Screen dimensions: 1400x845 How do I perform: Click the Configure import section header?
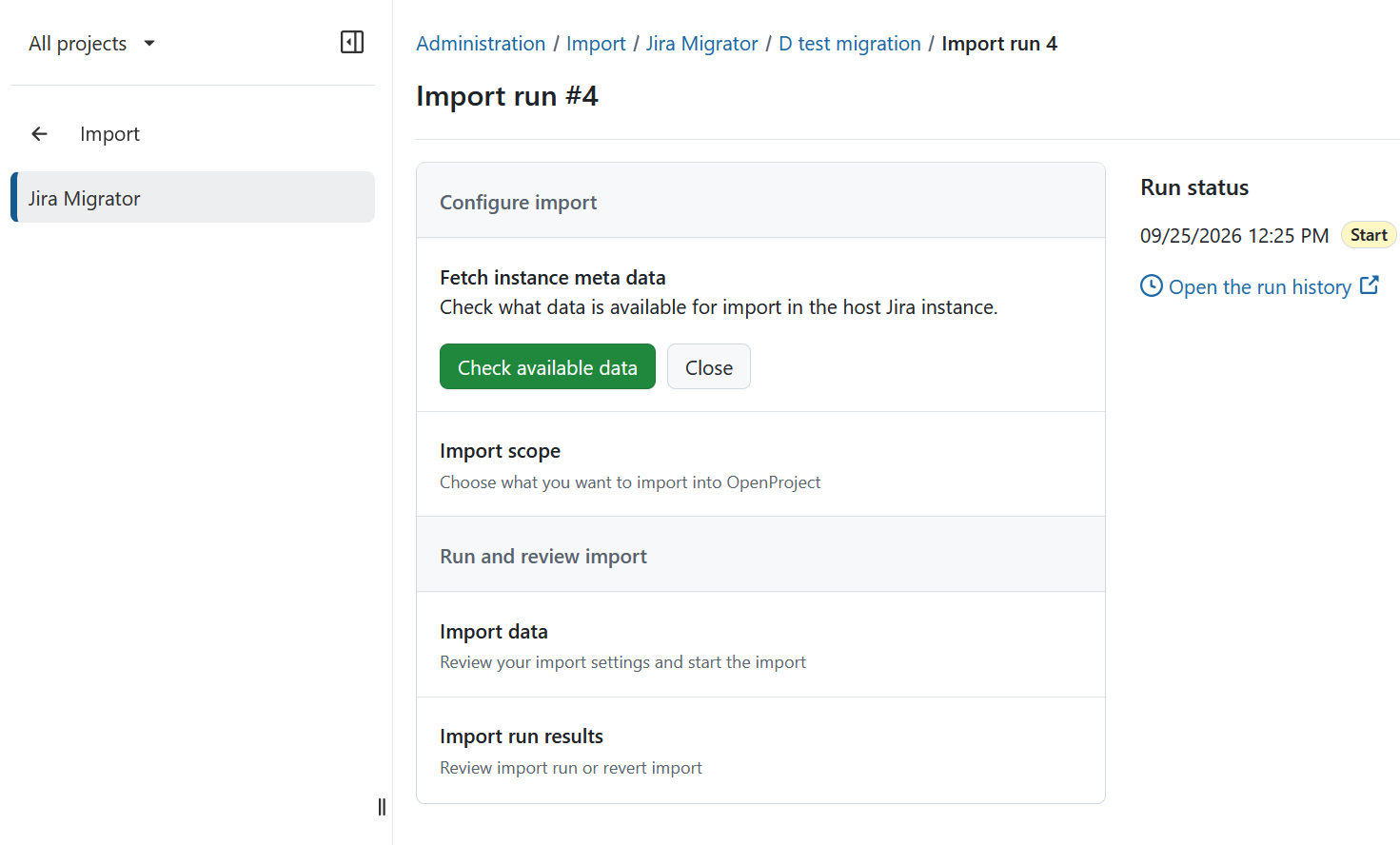[x=760, y=201]
